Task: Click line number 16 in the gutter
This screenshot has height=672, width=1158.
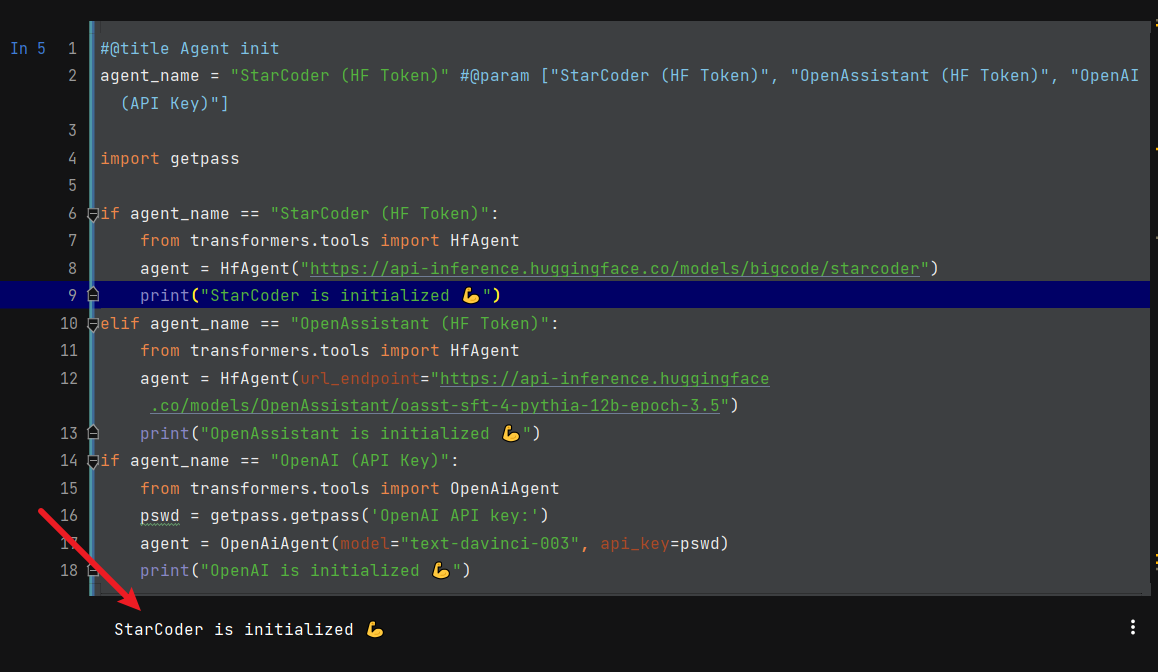Action: pos(69,515)
